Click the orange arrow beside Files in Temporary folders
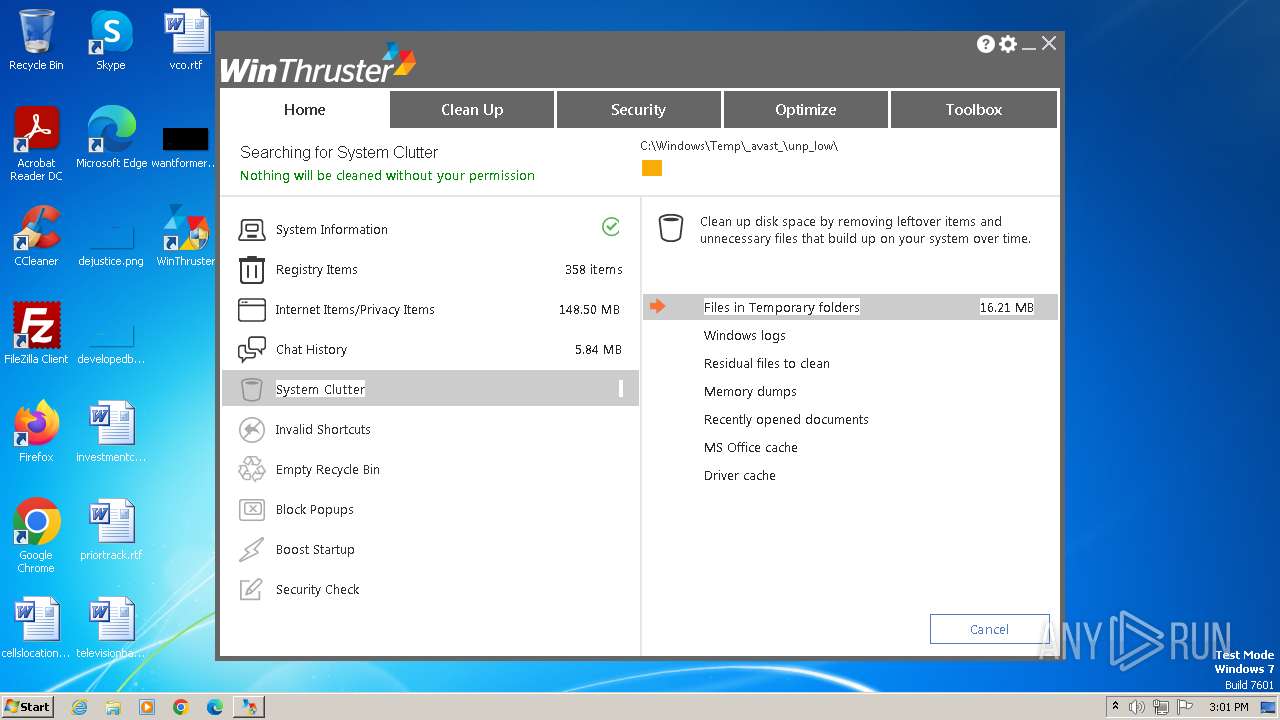 click(657, 306)
